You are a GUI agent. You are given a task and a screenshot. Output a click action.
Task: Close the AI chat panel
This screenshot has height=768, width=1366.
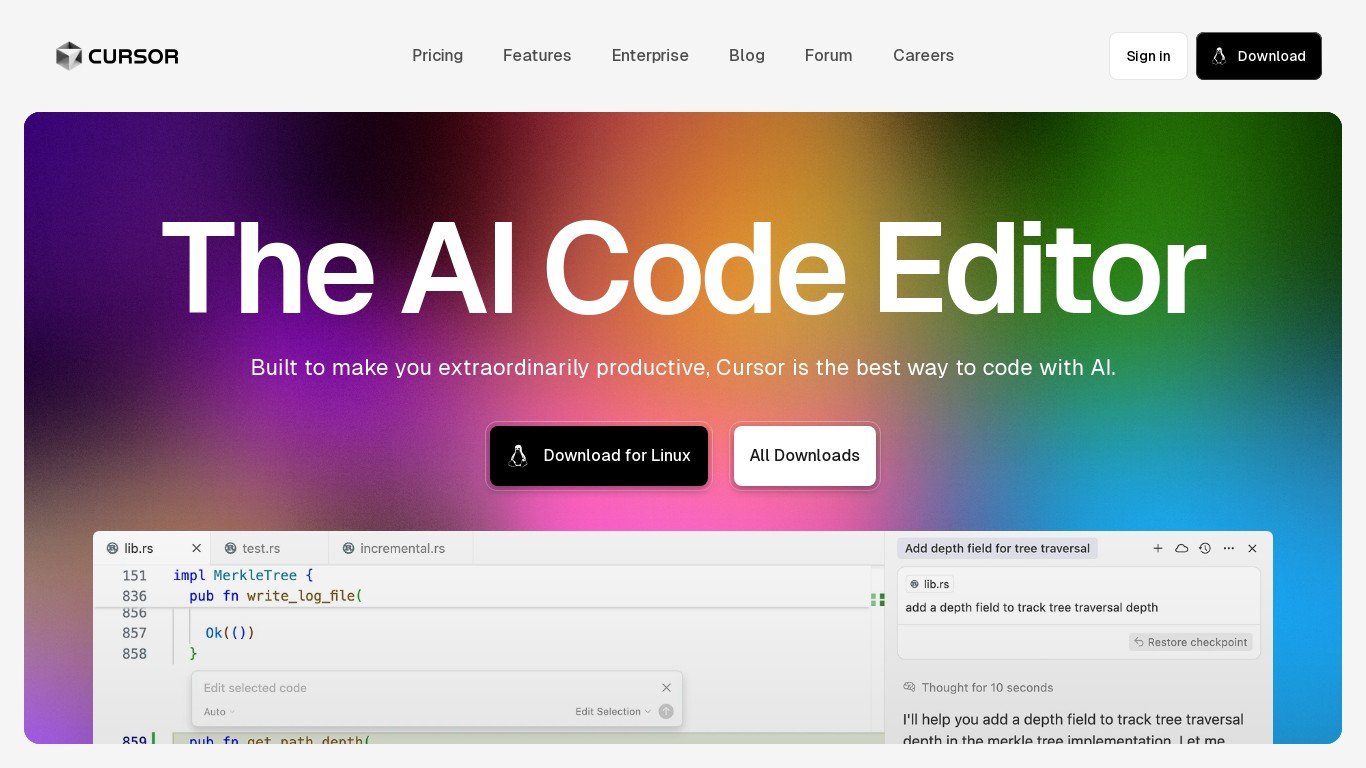(x=1252, y=548)
